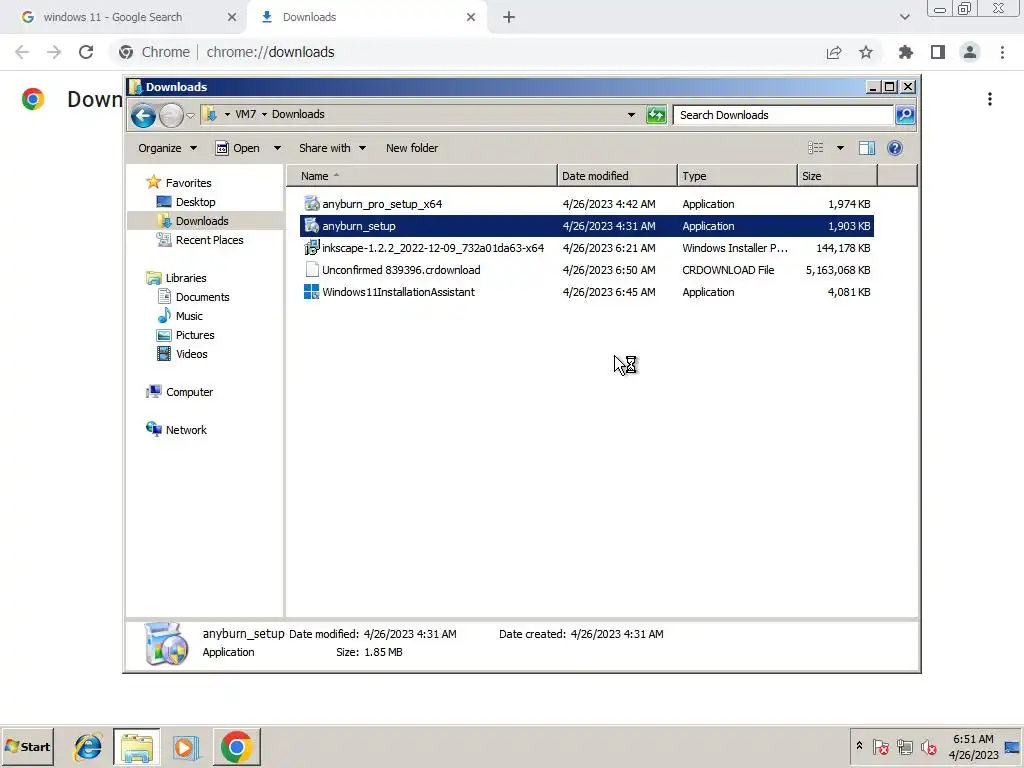Click the refresh icon beside the address bar

tap(656, 115)
